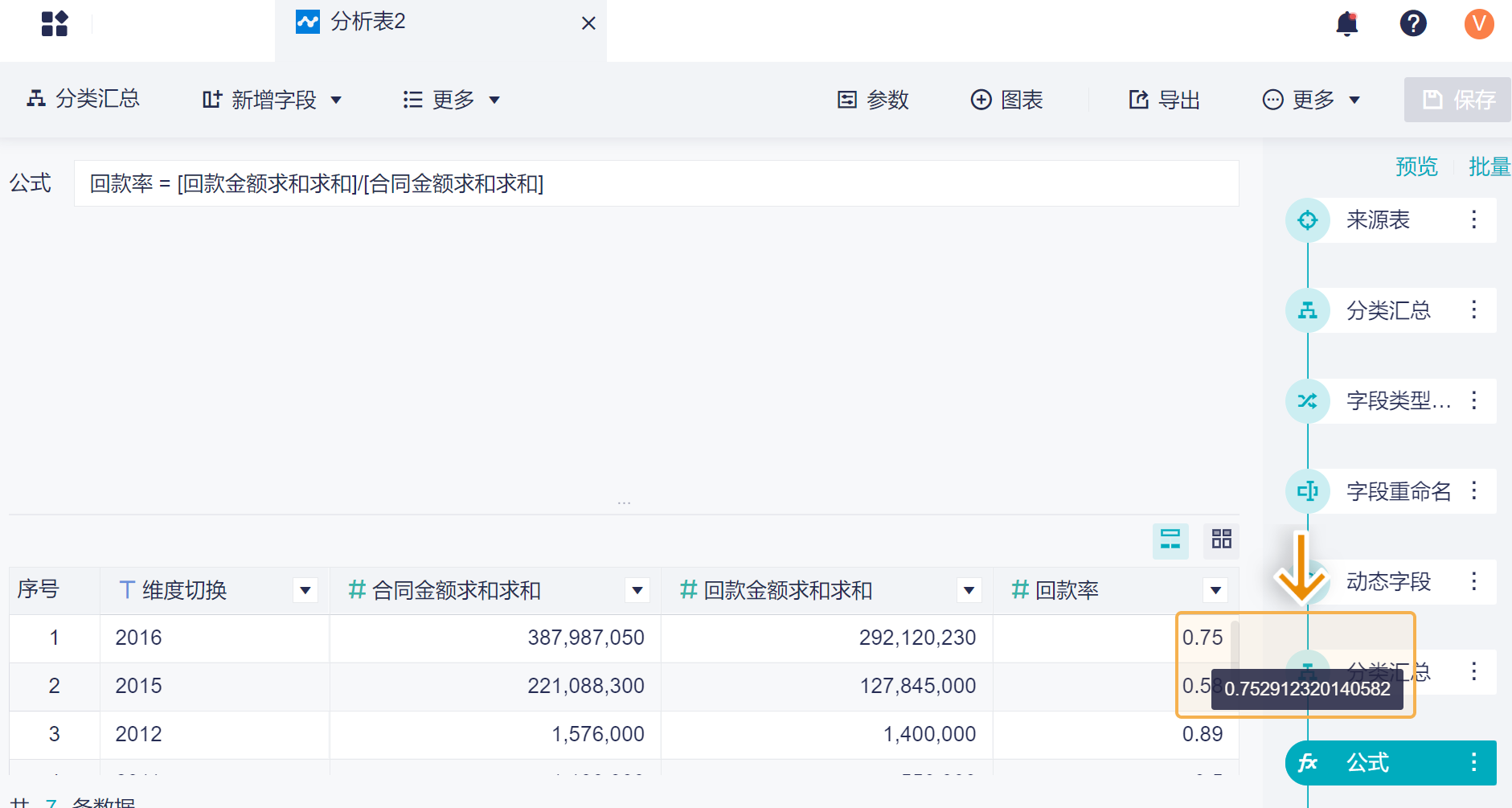
Task: Select cell 221,088,300
Action: click(495, 687)
